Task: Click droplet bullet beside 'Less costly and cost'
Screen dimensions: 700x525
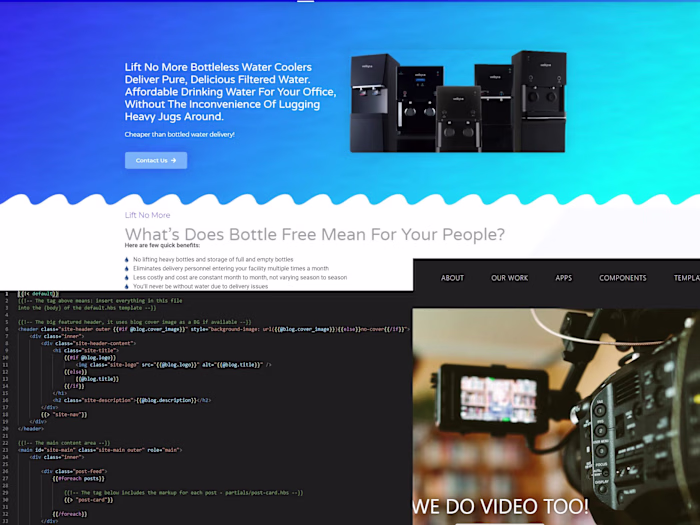Action: pyautogui.click(x=127, y=277)
